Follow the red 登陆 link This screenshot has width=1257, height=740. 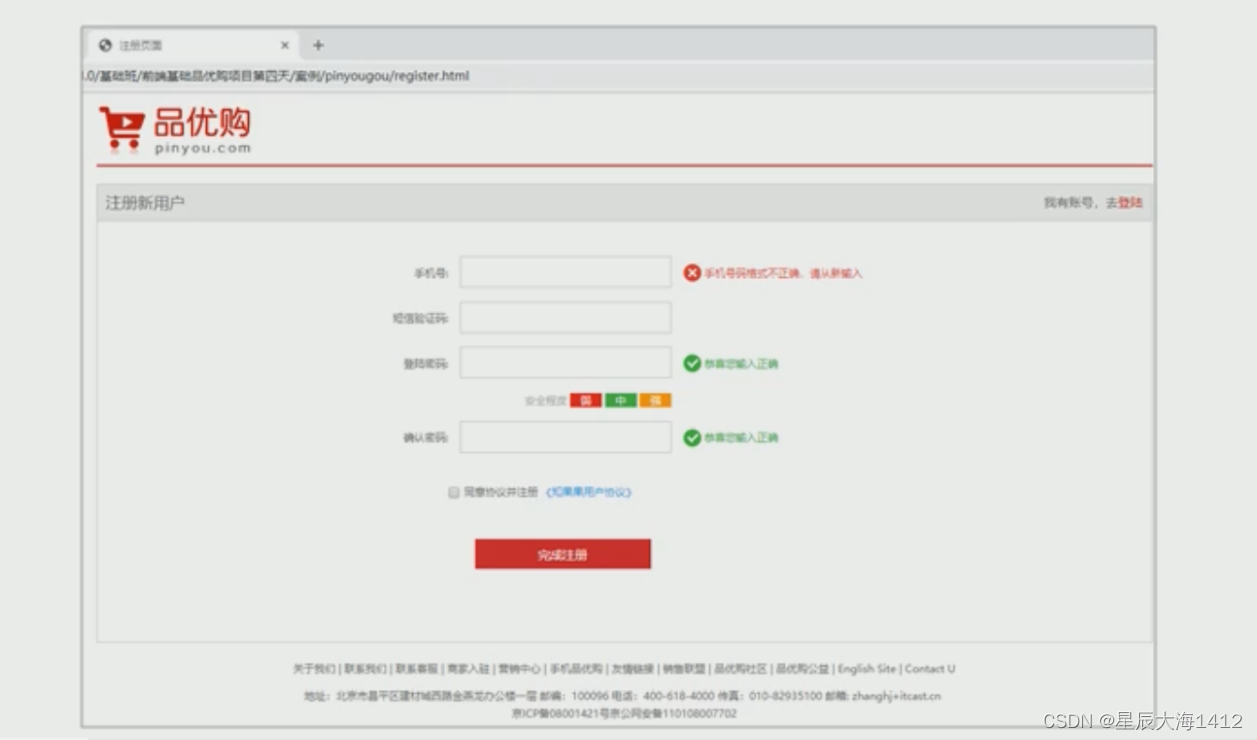point(1130,203)
